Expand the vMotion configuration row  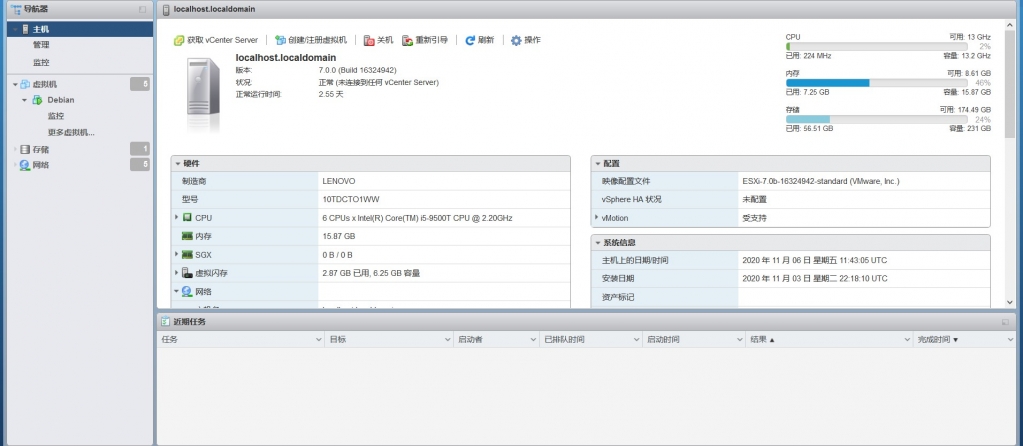(596, 217)
